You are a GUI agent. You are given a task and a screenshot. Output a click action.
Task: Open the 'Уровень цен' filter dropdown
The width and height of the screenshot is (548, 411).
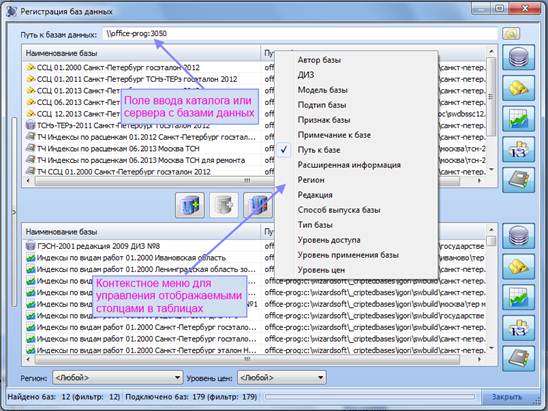282,377
